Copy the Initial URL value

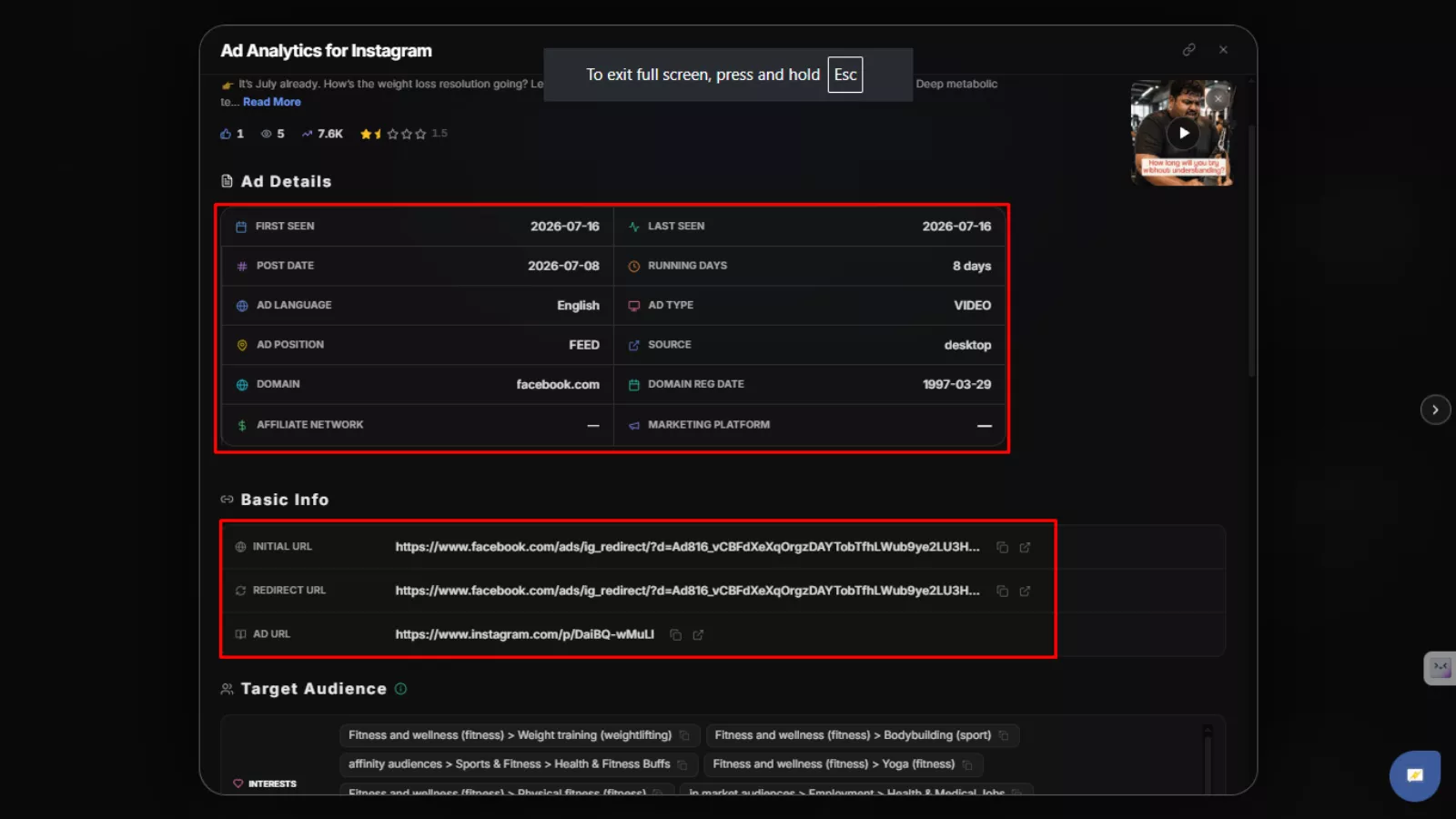coord(1002,548)
